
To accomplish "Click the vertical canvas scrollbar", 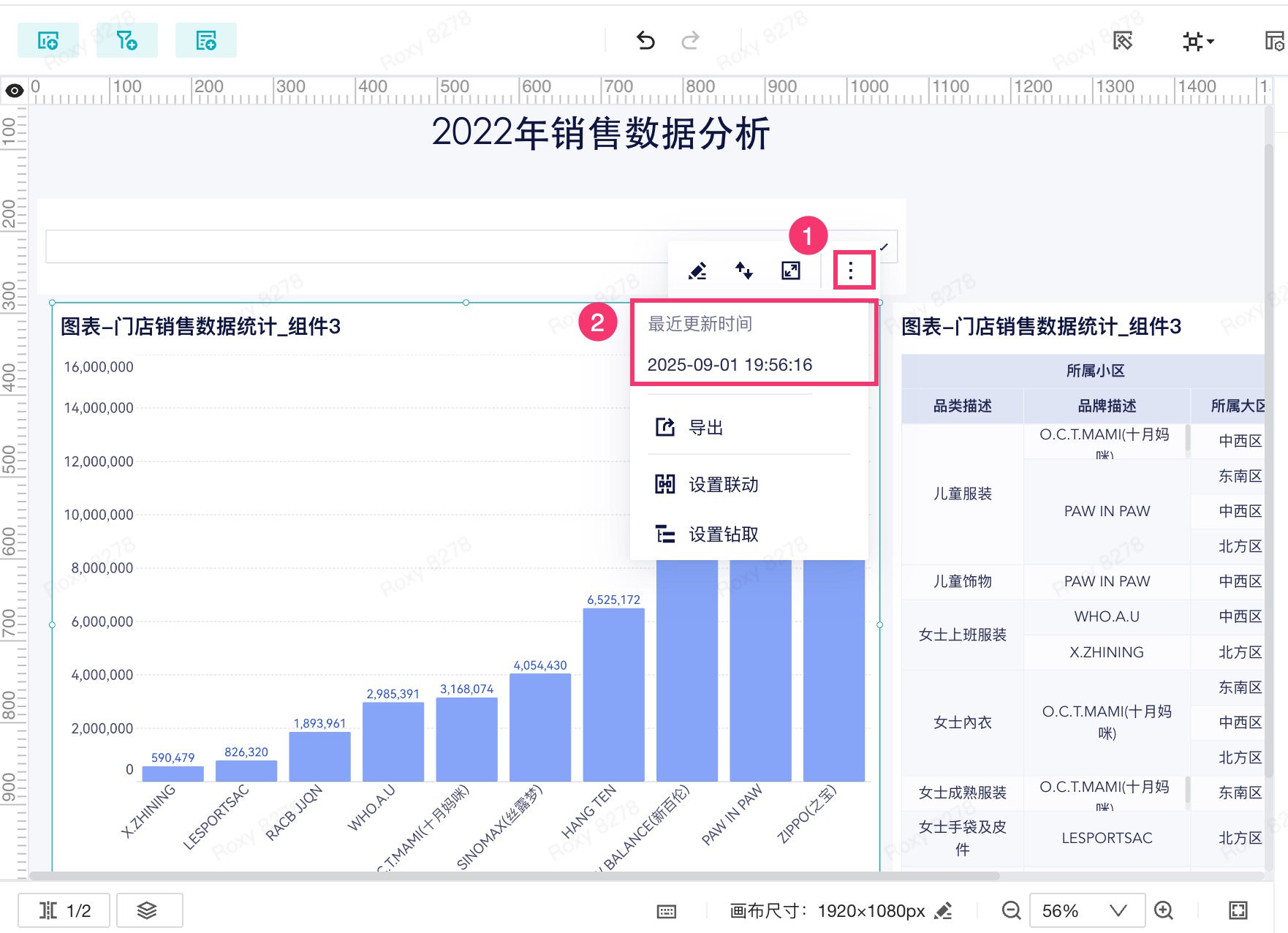I will [x=1269, y=461].
